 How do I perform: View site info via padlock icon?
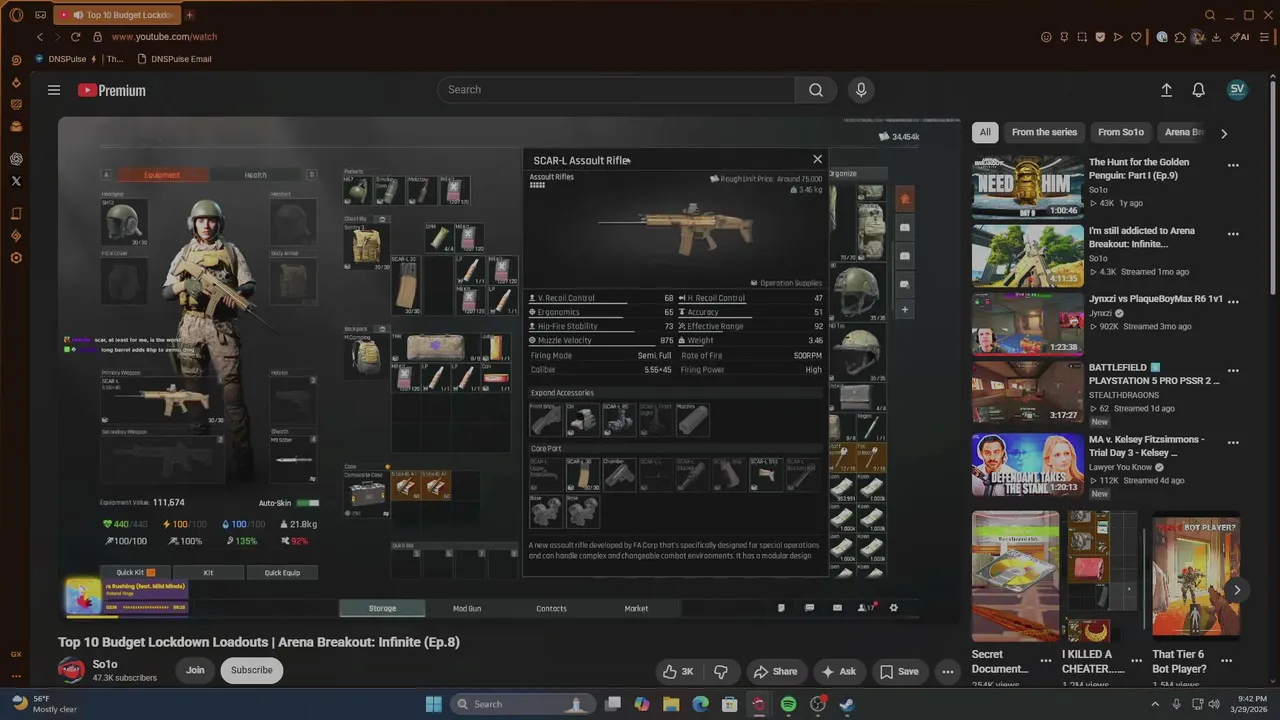(97, 37)
